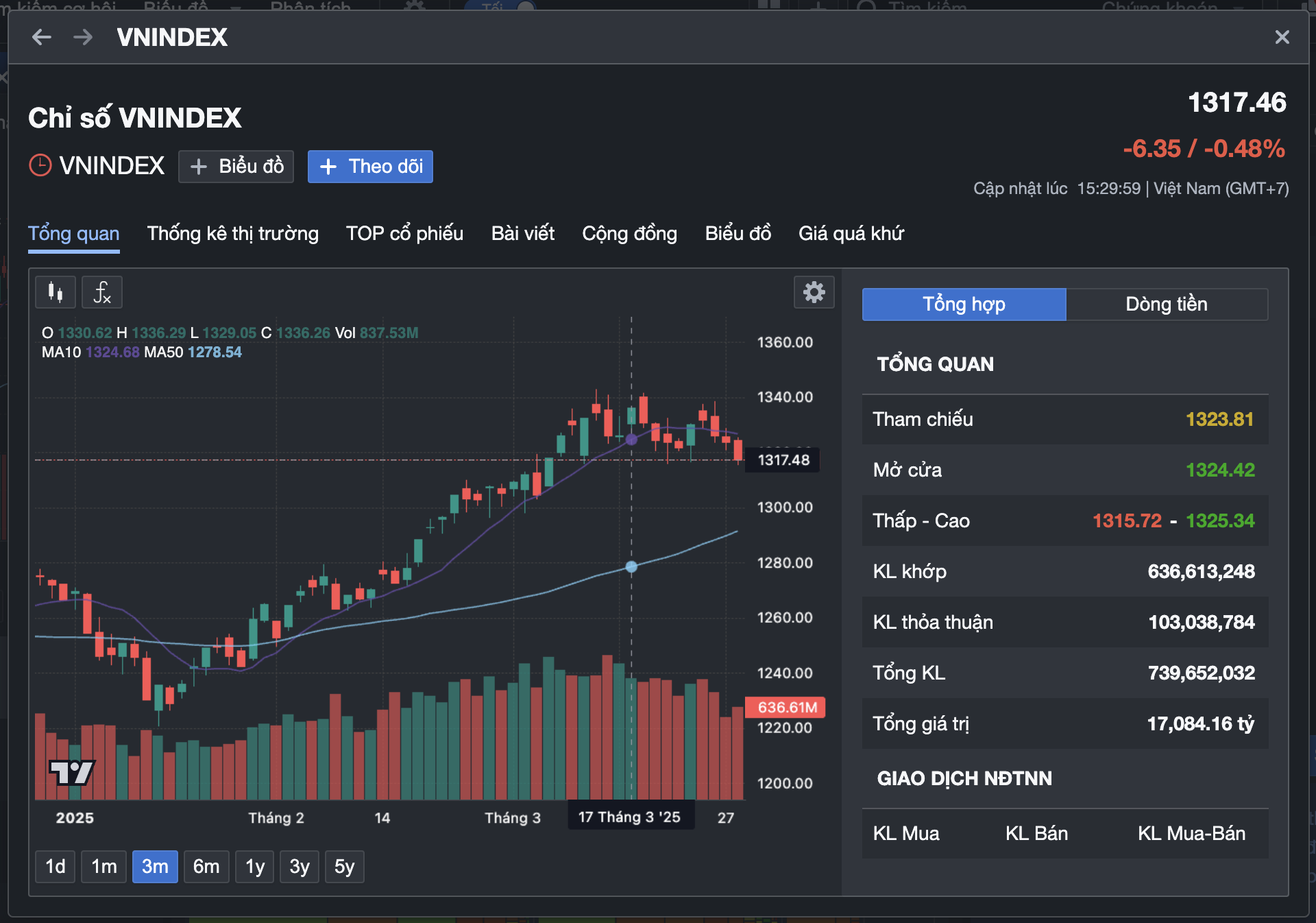Open chart settings gear icon
Image resolution: width=1316 pixels, height=923 pixels.
pyautogui.click(x=814, y=292)
